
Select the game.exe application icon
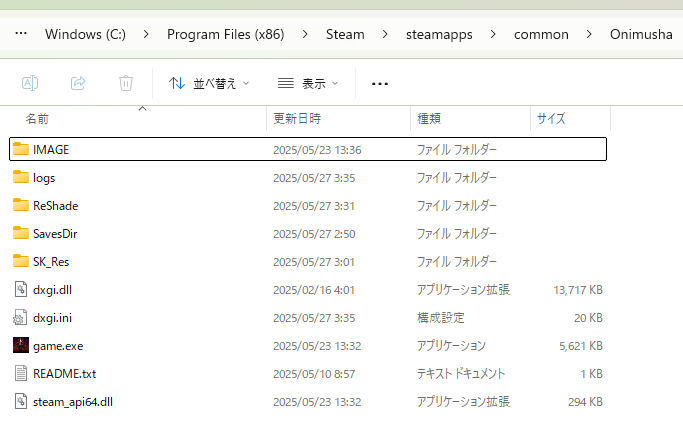21,345
